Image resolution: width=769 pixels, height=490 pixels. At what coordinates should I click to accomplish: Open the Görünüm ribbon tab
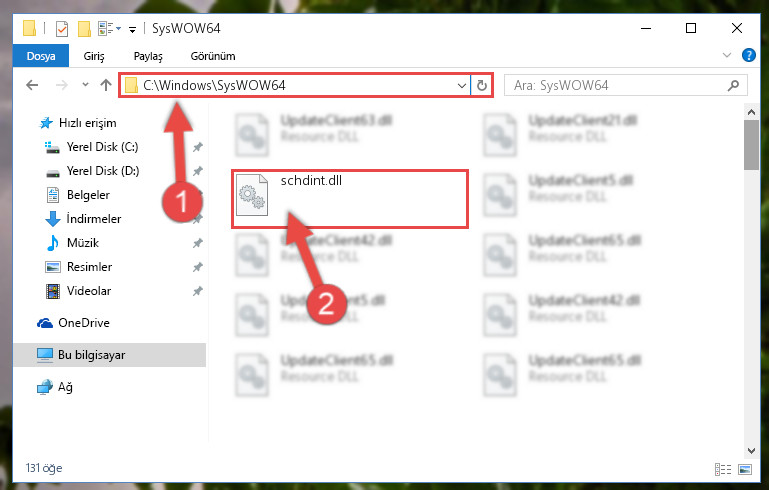(213, 56)
